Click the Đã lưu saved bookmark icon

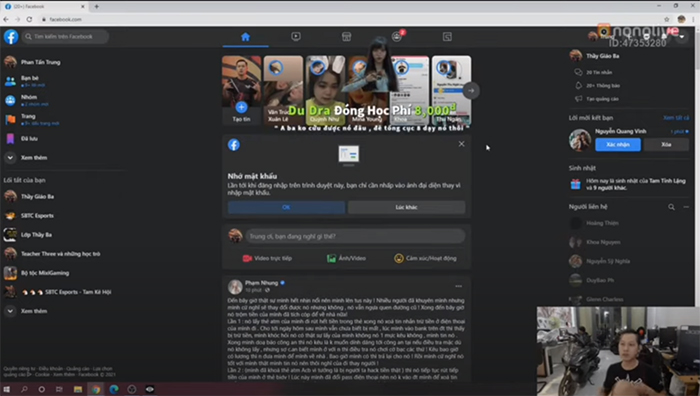[10, 139]
